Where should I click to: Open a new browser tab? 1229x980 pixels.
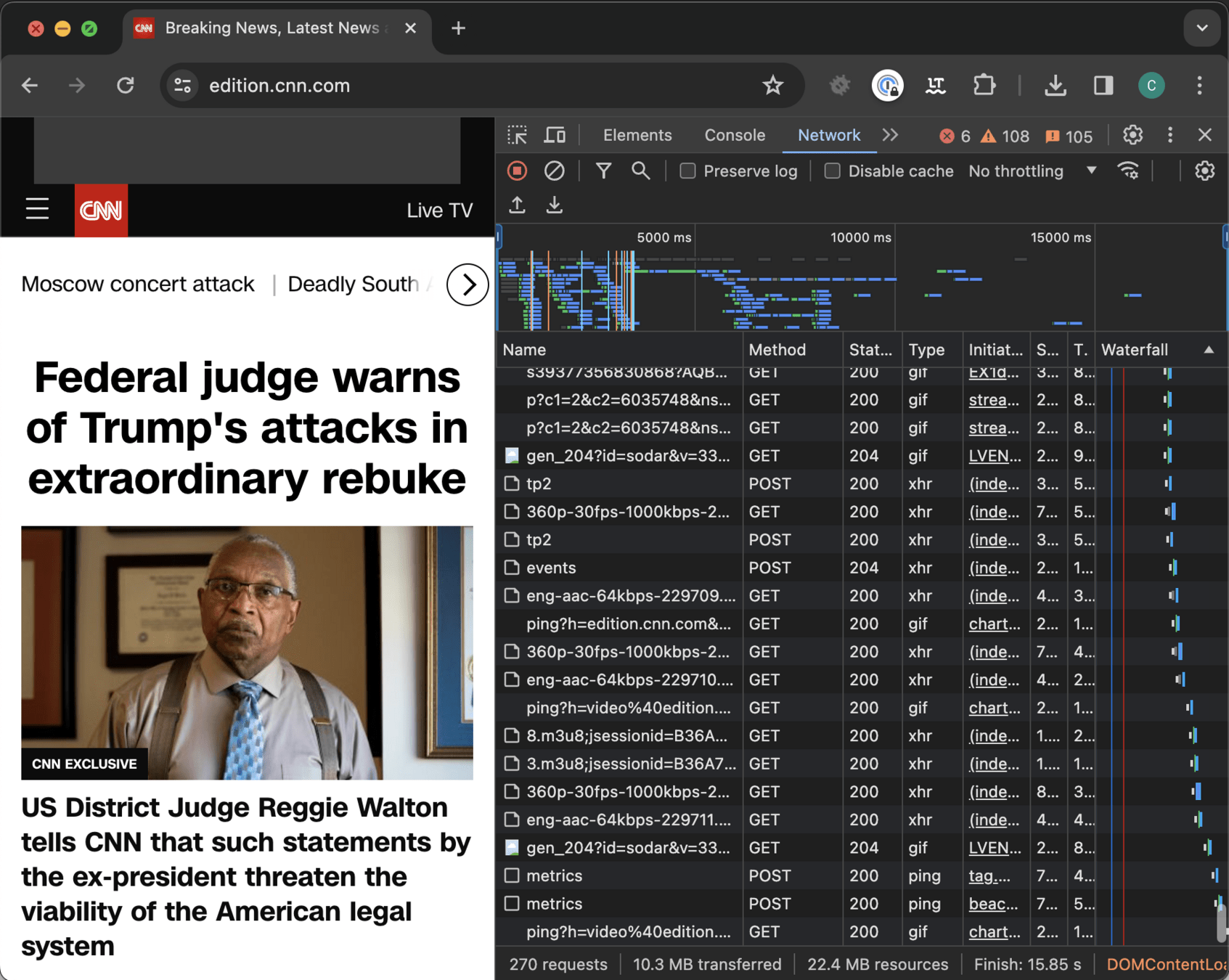(x=458, y=28)
